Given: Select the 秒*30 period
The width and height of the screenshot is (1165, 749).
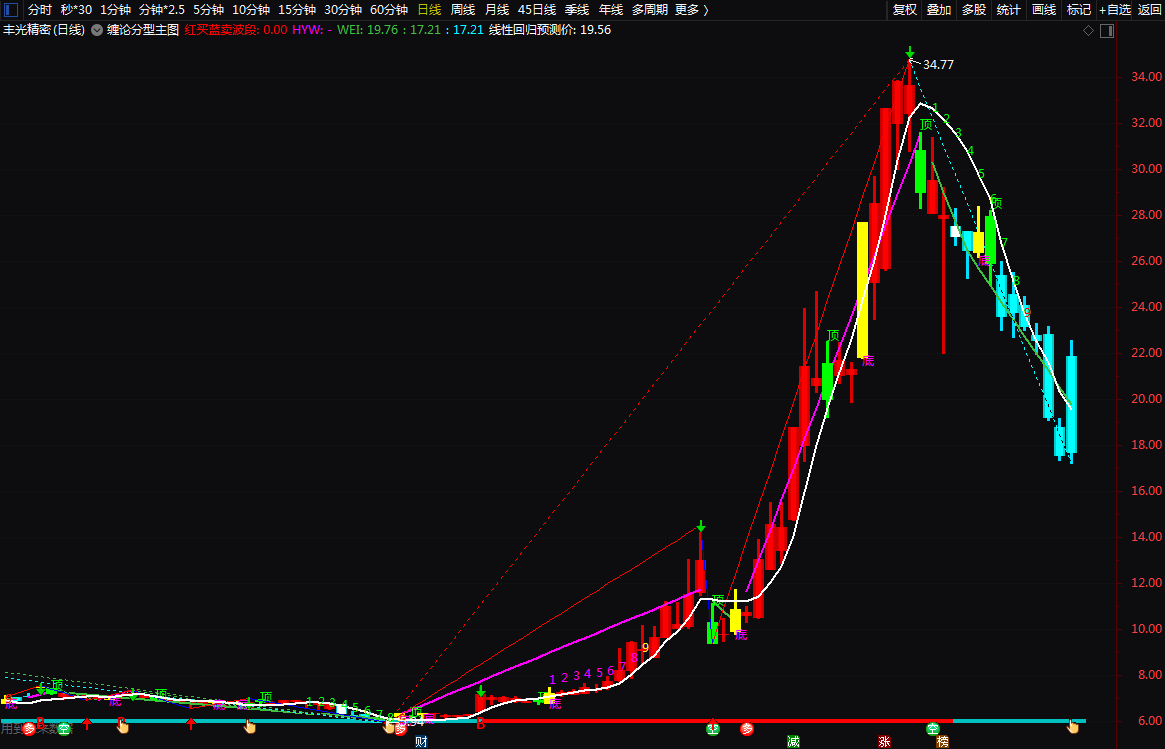Looking at the screenshot, I should [77, 10].
